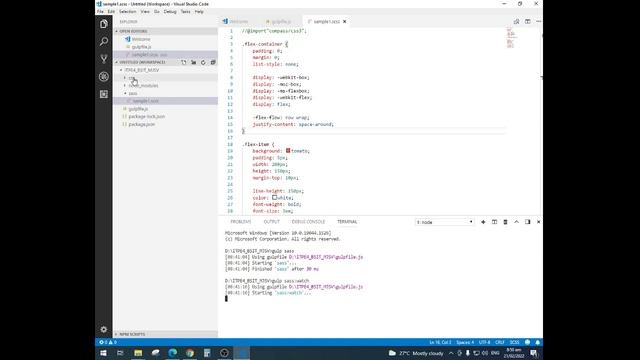Close the sample1.scss editor tab
Image resolution: width=640 pixels, height=360 pixels.
[344, 22]
